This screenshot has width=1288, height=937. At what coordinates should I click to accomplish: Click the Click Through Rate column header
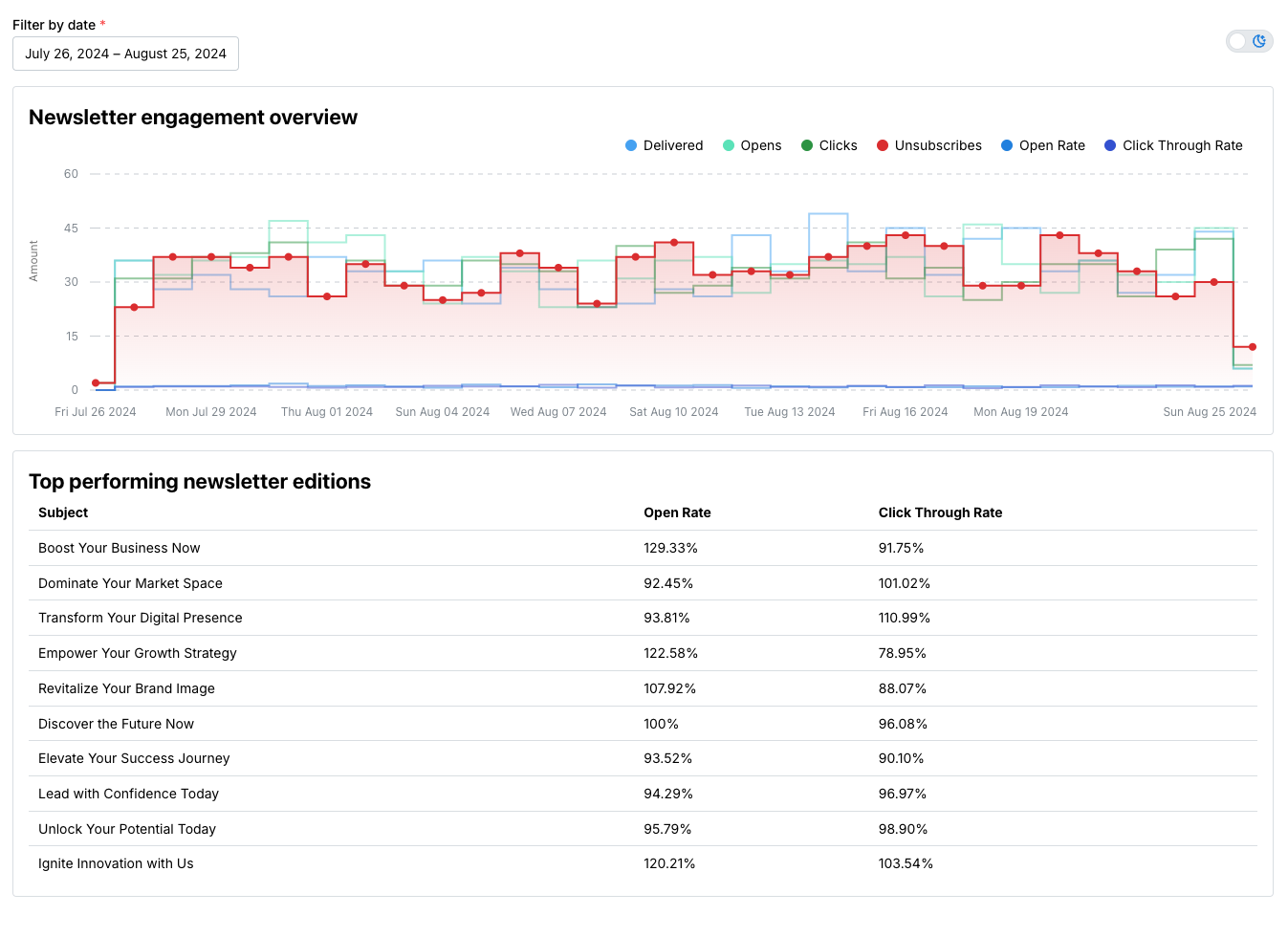(x=940, y=512)
